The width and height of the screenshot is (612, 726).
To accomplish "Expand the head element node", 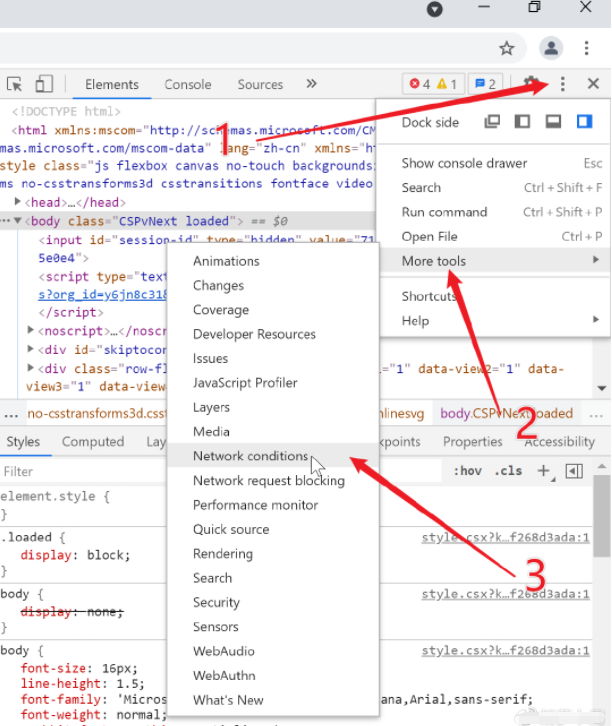I will tap(18, 202).
